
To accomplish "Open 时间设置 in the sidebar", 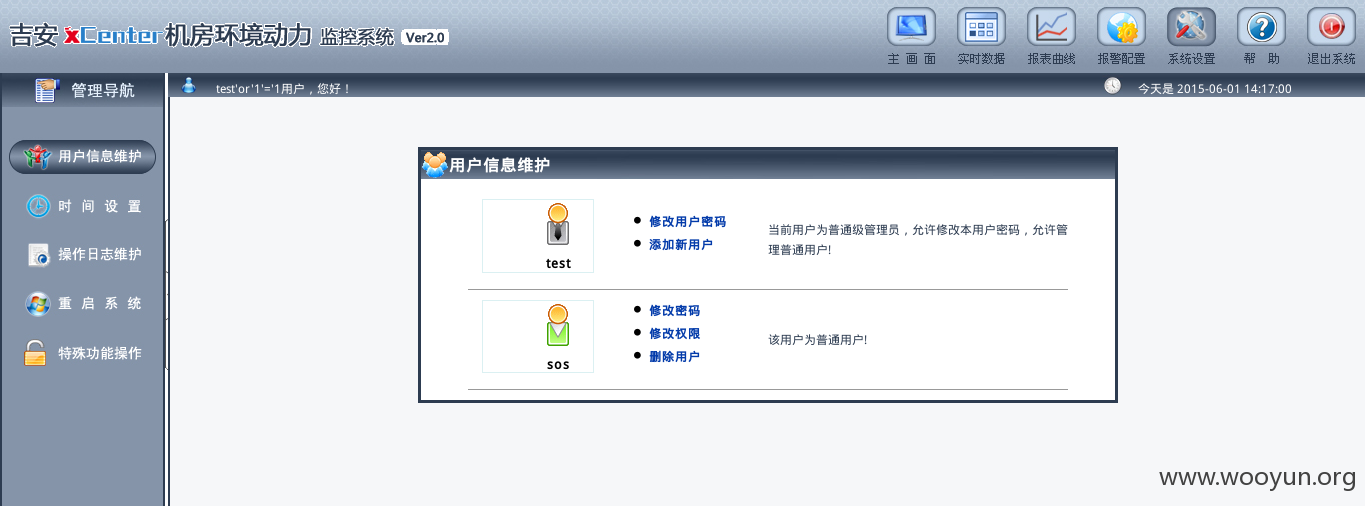I will point(83,206).
